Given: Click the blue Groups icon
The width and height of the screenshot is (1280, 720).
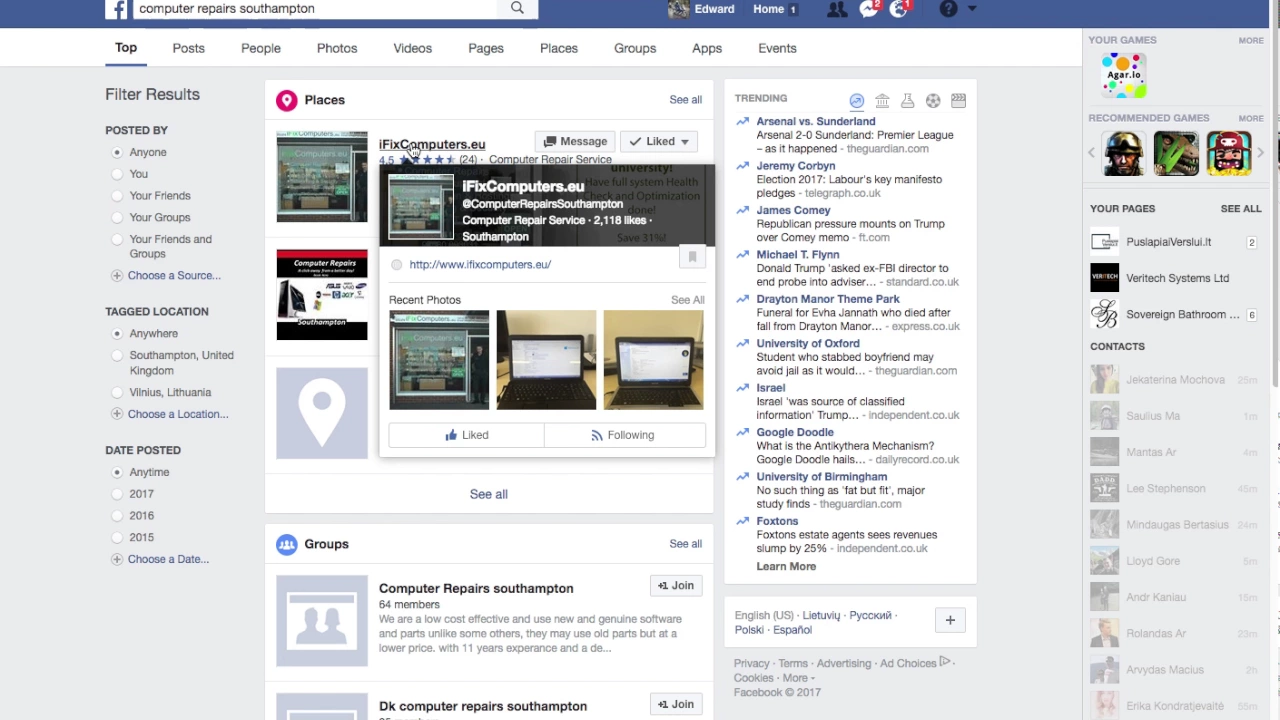Looking at the screenshot, I should click(287, 544).
